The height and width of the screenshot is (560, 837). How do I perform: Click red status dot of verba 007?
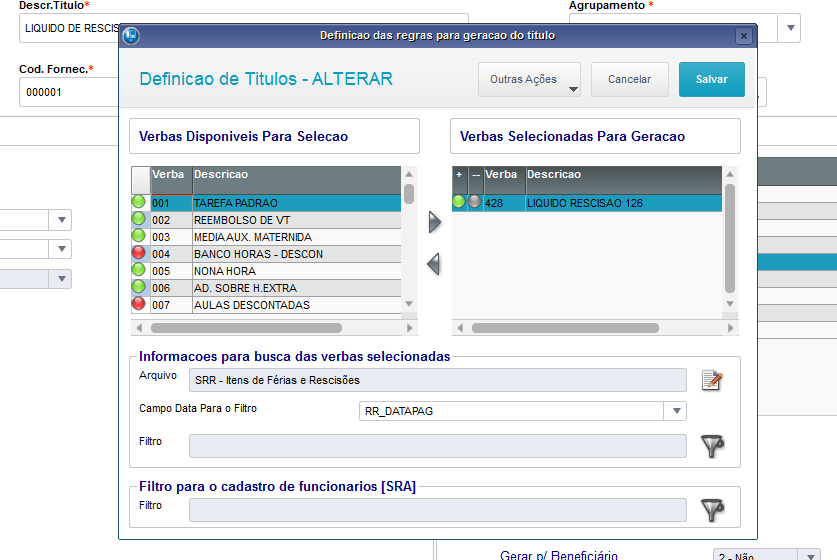[139, 304]
